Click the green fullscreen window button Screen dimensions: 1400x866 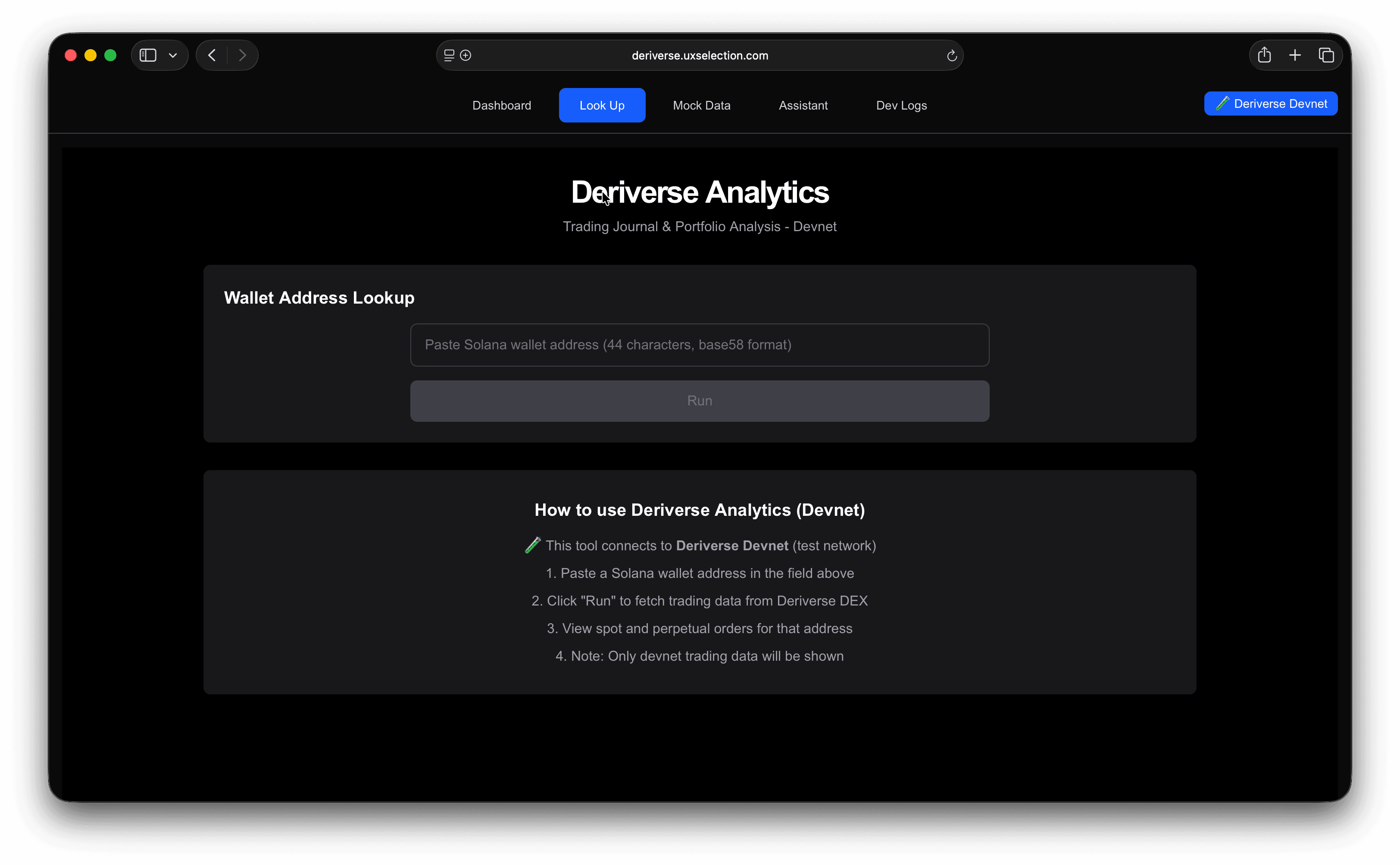tap(110, 56)
